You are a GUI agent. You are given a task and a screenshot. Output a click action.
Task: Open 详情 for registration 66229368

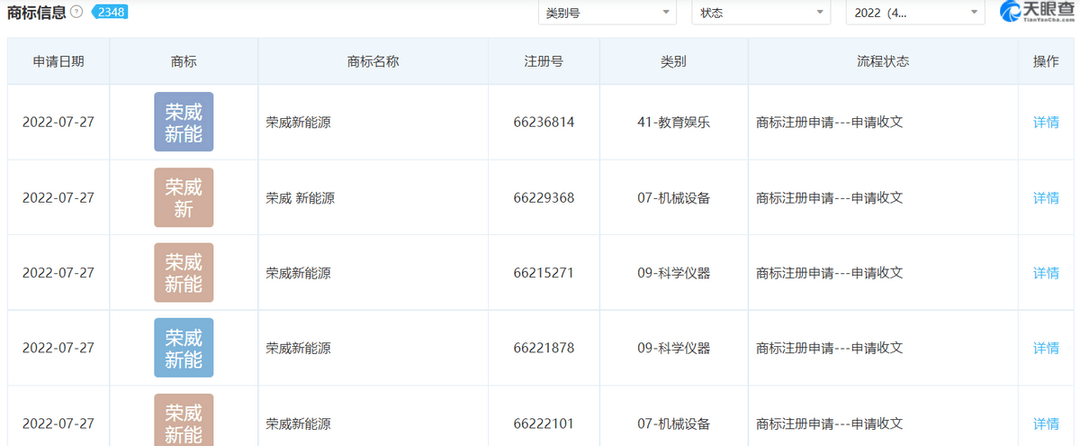(1046, 198)
